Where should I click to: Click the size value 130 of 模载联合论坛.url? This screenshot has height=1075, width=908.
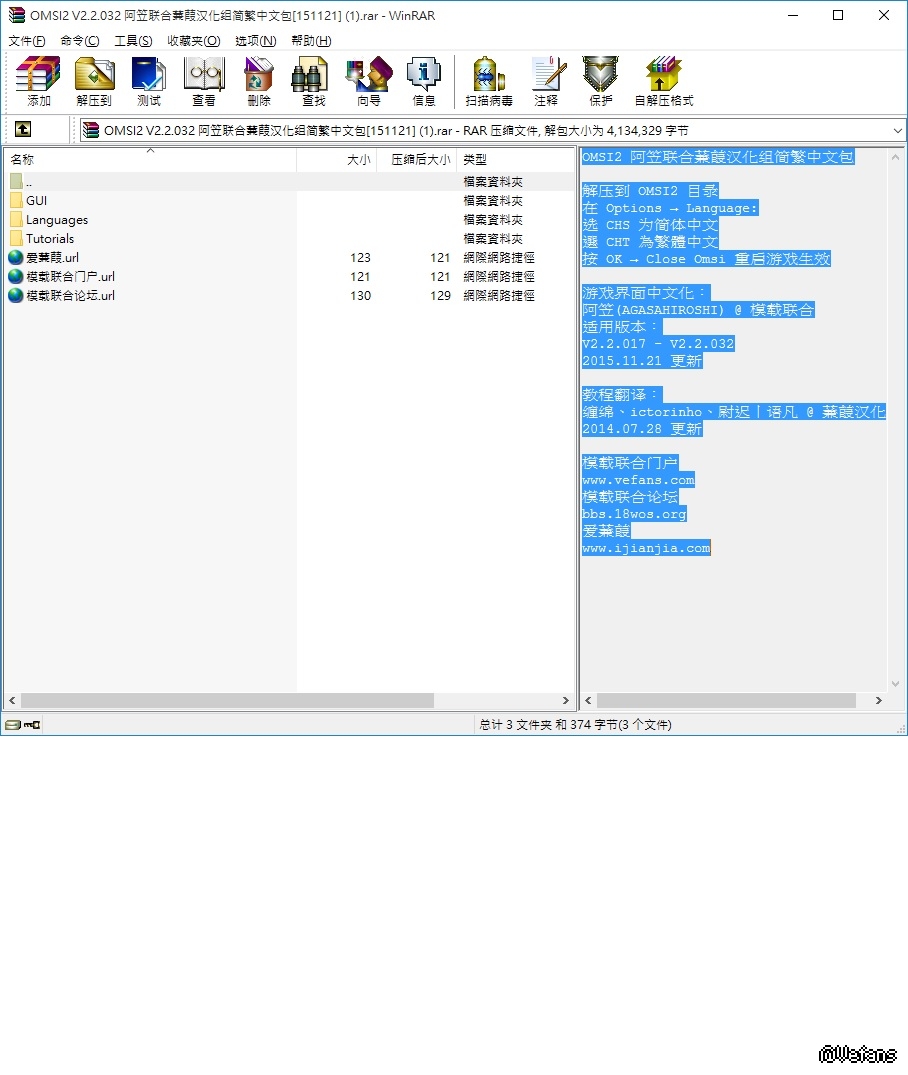point(360,295)
